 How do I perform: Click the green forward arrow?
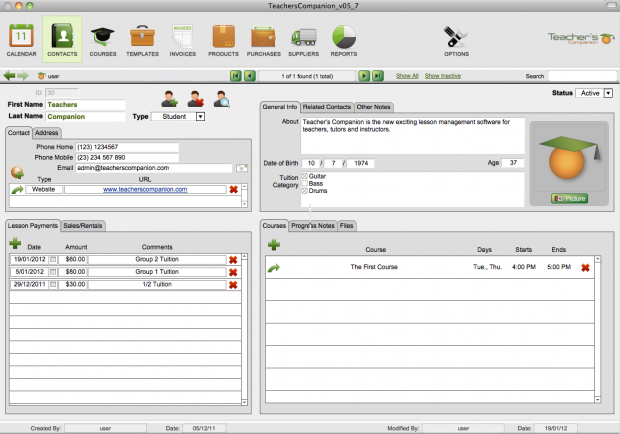pos(23,75)
